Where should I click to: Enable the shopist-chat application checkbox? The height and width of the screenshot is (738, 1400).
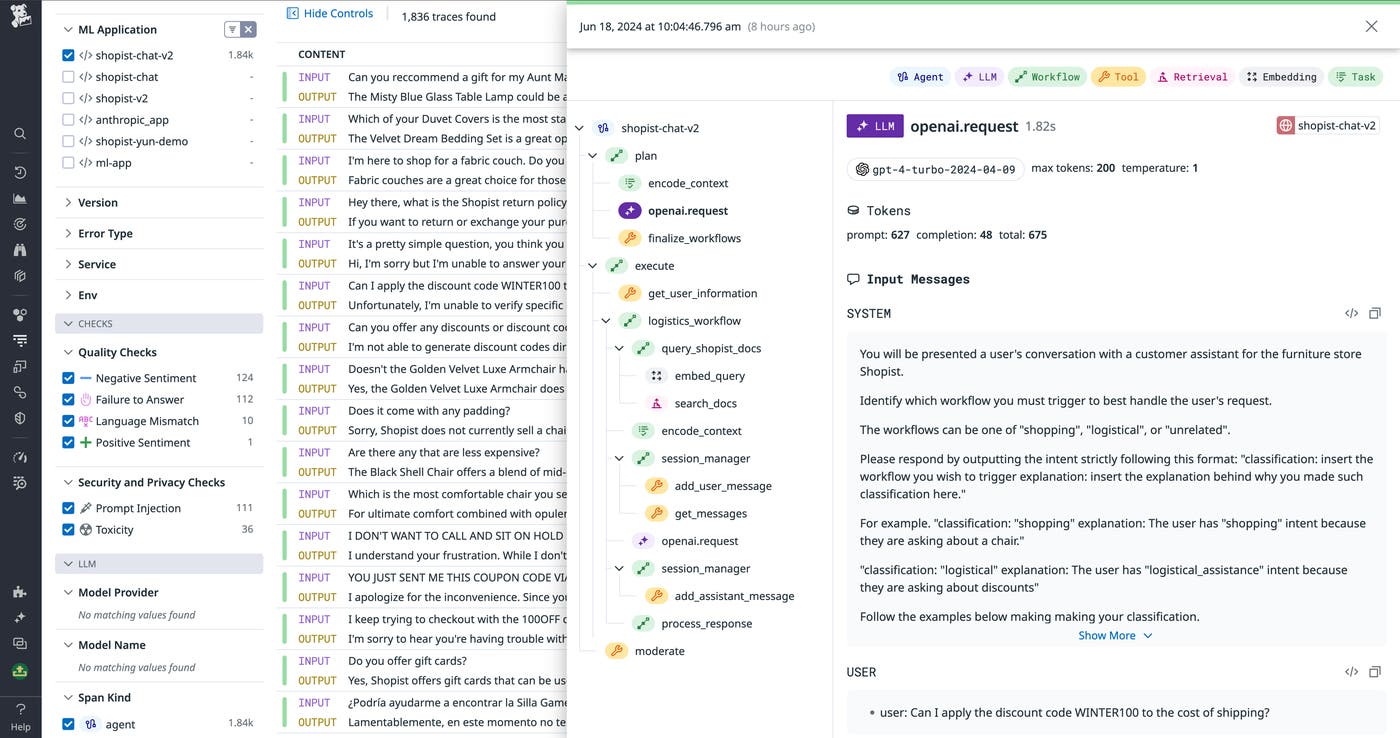point(68,77)
